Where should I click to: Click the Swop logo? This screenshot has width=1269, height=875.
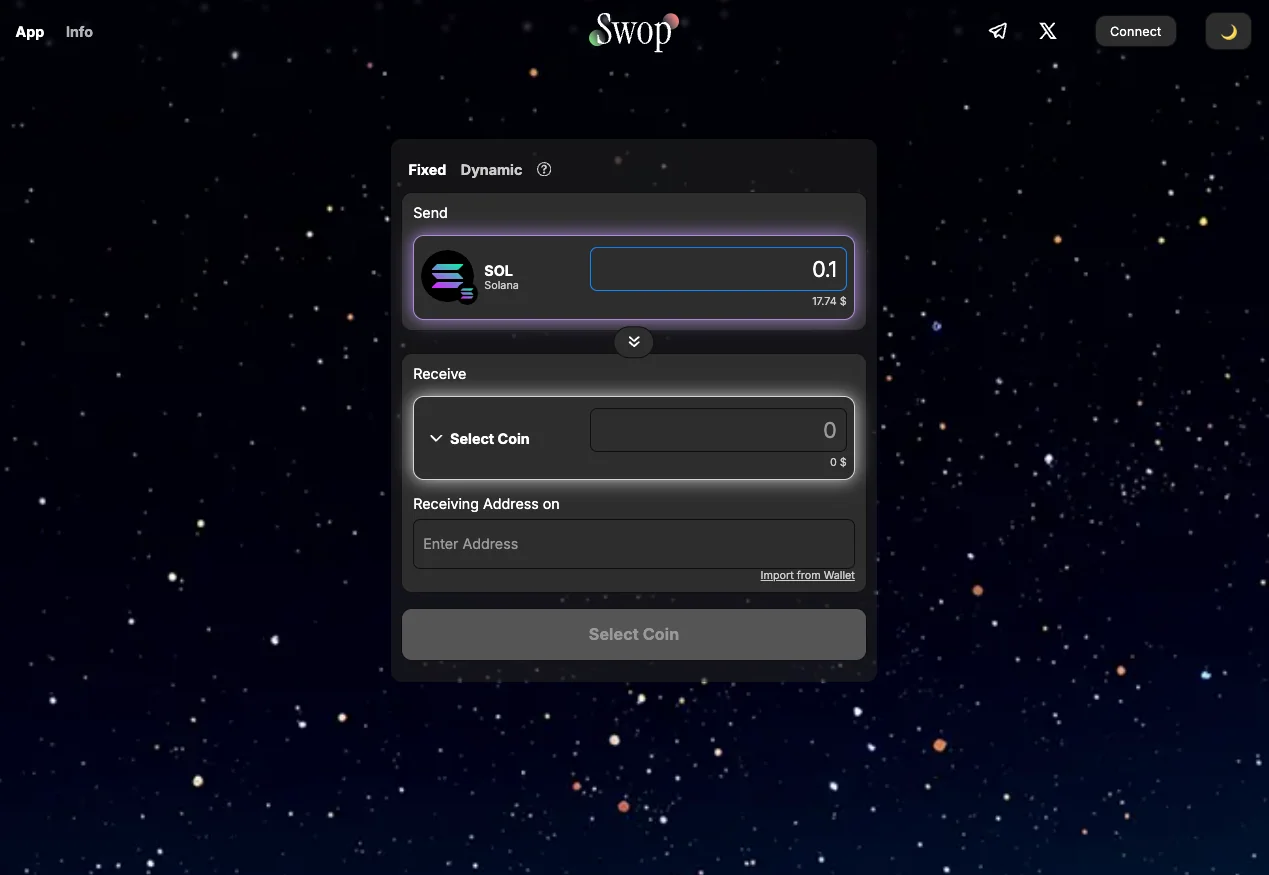pyautogui.click(x=634, y=31)
